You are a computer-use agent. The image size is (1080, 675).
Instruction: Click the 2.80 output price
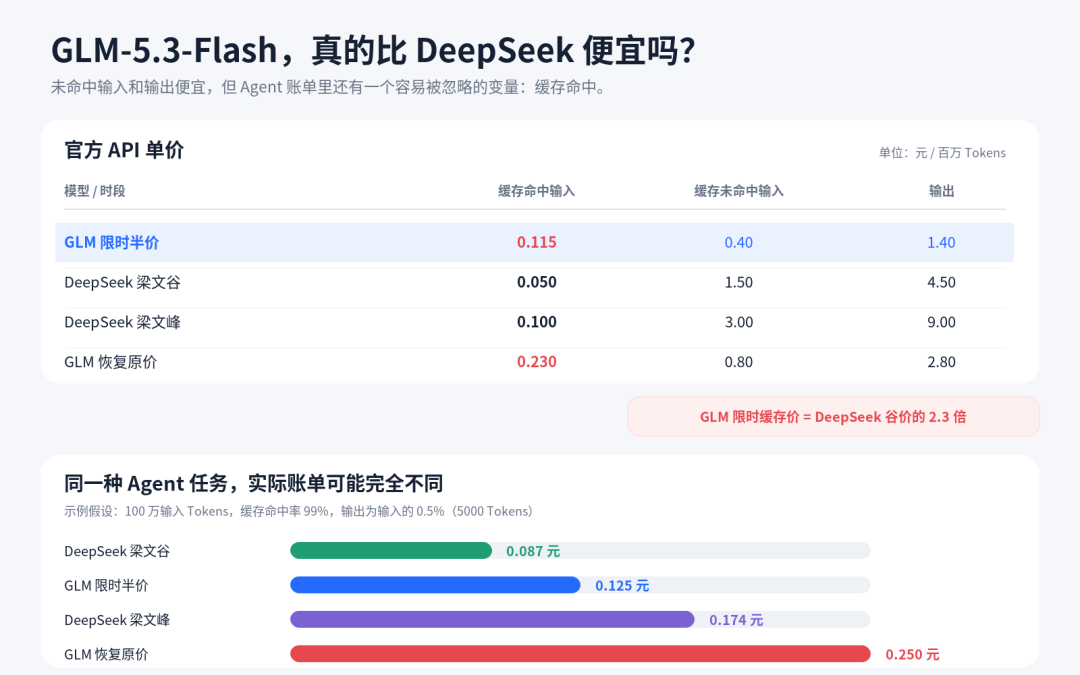click(x=941, y=362)
